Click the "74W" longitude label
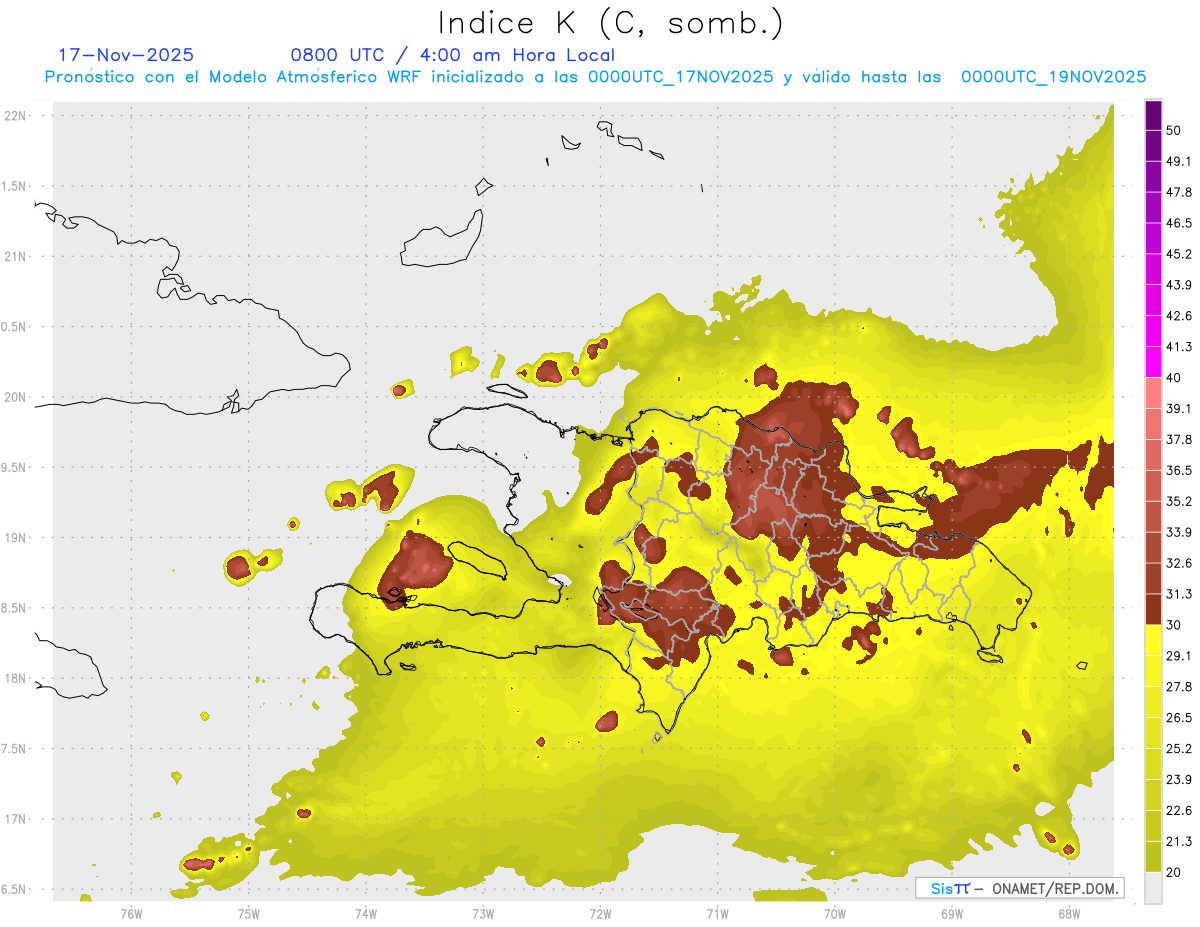The width and height of the screenshot is (1200, 927). [366, 913]
